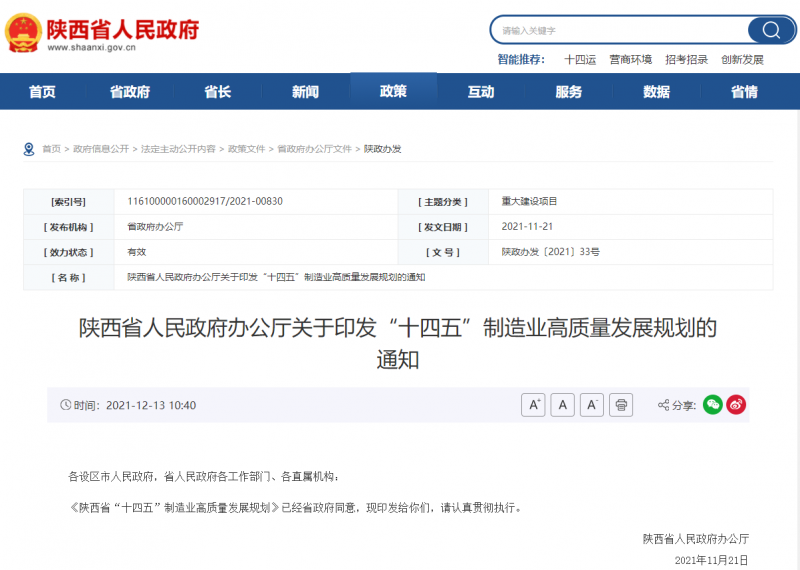Click the 文号 label cell
Viewport: 800px width, 570px height.
(443, 253)
